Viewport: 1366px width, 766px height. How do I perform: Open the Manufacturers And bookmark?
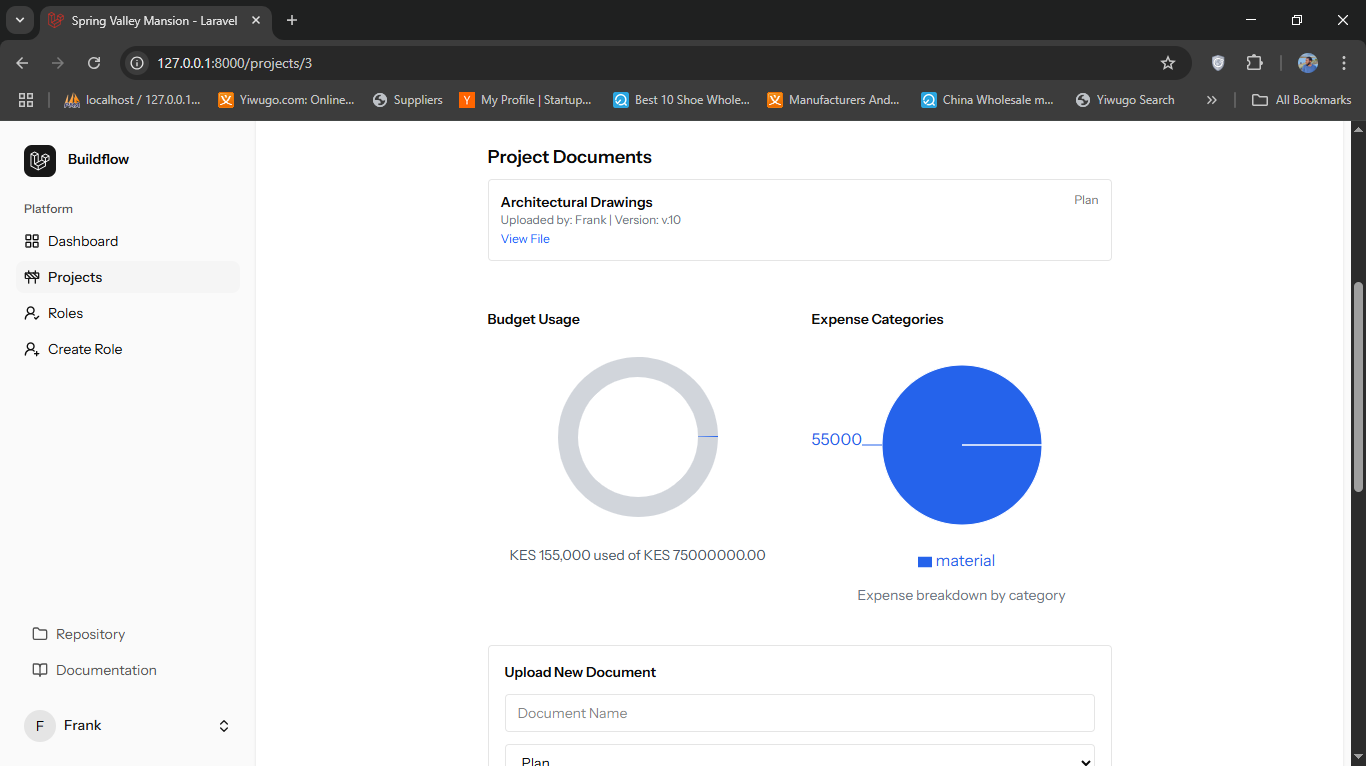click(x=834, y=100)
